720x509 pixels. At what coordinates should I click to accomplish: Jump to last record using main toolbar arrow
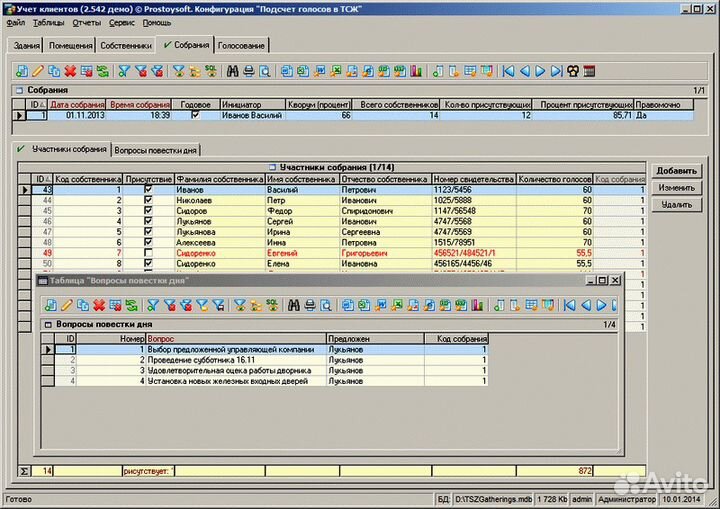556,71
